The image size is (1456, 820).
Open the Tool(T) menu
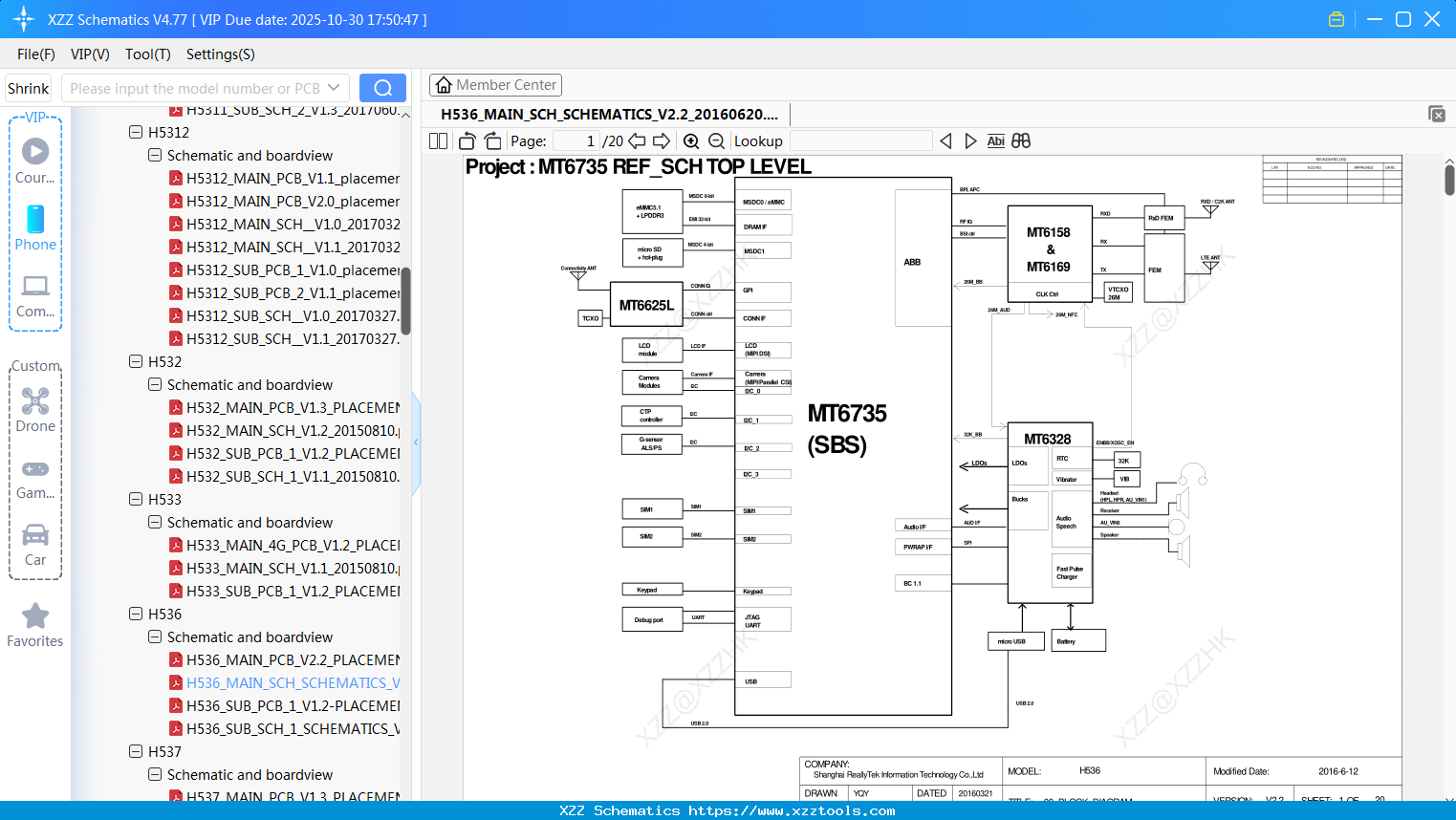[147, 54]
